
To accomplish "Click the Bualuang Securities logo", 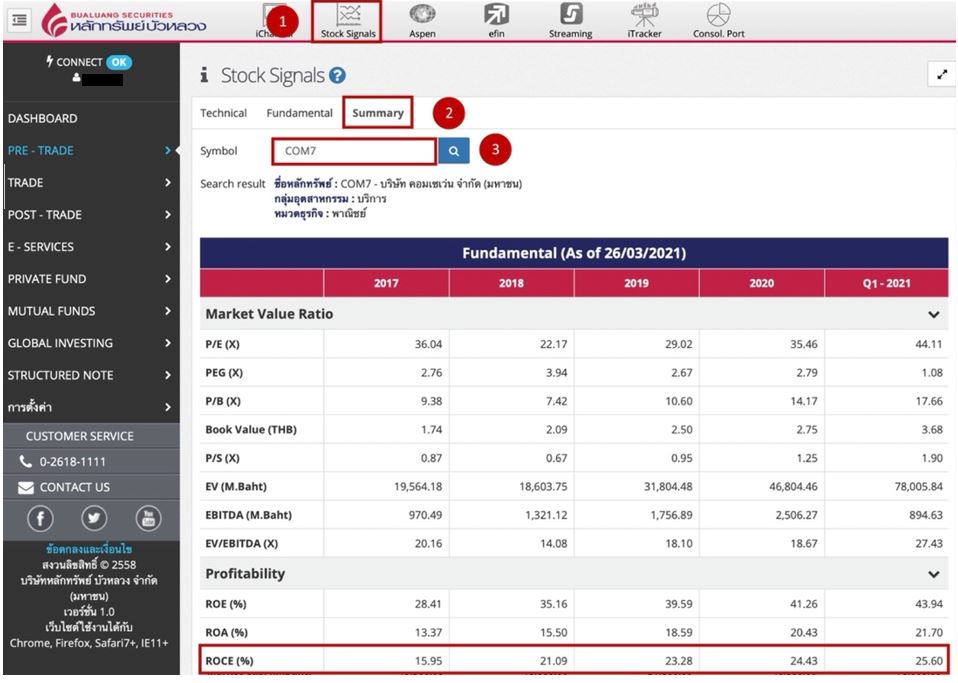I will [x=124, y=21].
